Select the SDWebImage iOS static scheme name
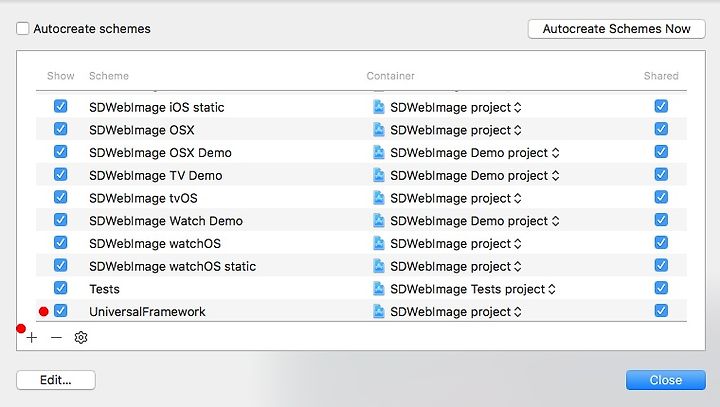The width and height of the screenshot is (720, 407). (157, 107)
